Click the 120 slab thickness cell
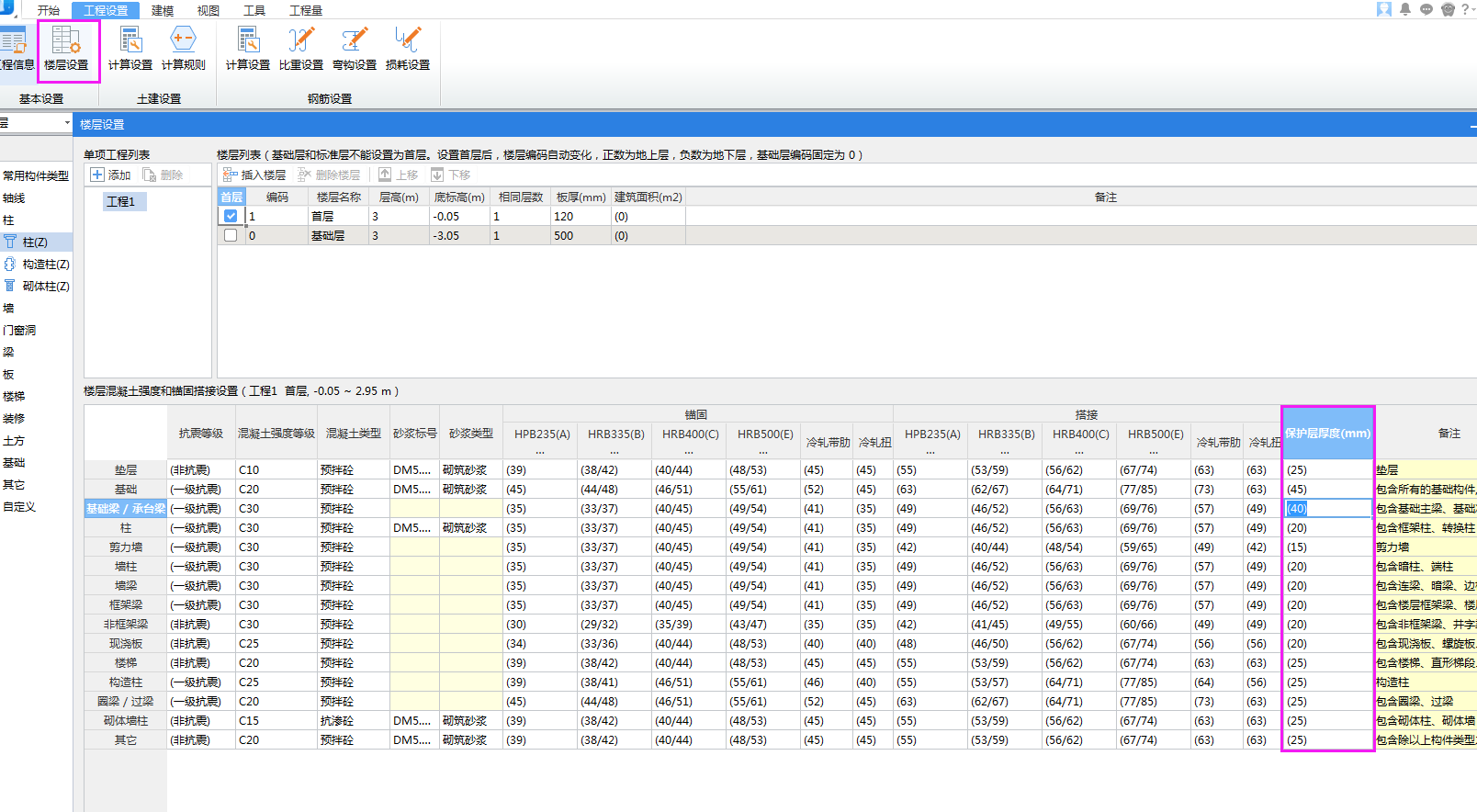The width and height of the screenshot is (1477, 812). [581, 216]
